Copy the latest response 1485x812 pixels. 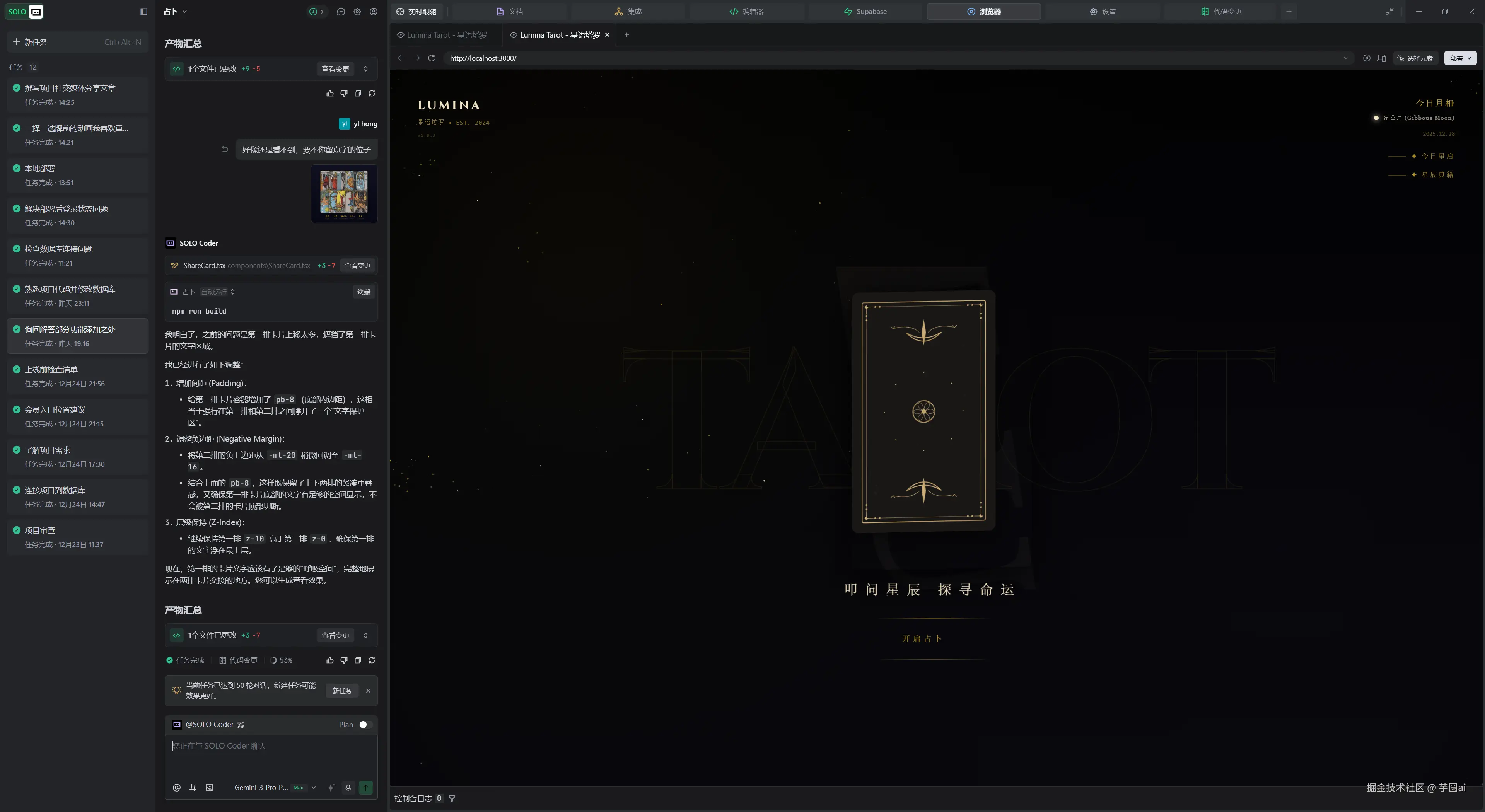[357, 660]
